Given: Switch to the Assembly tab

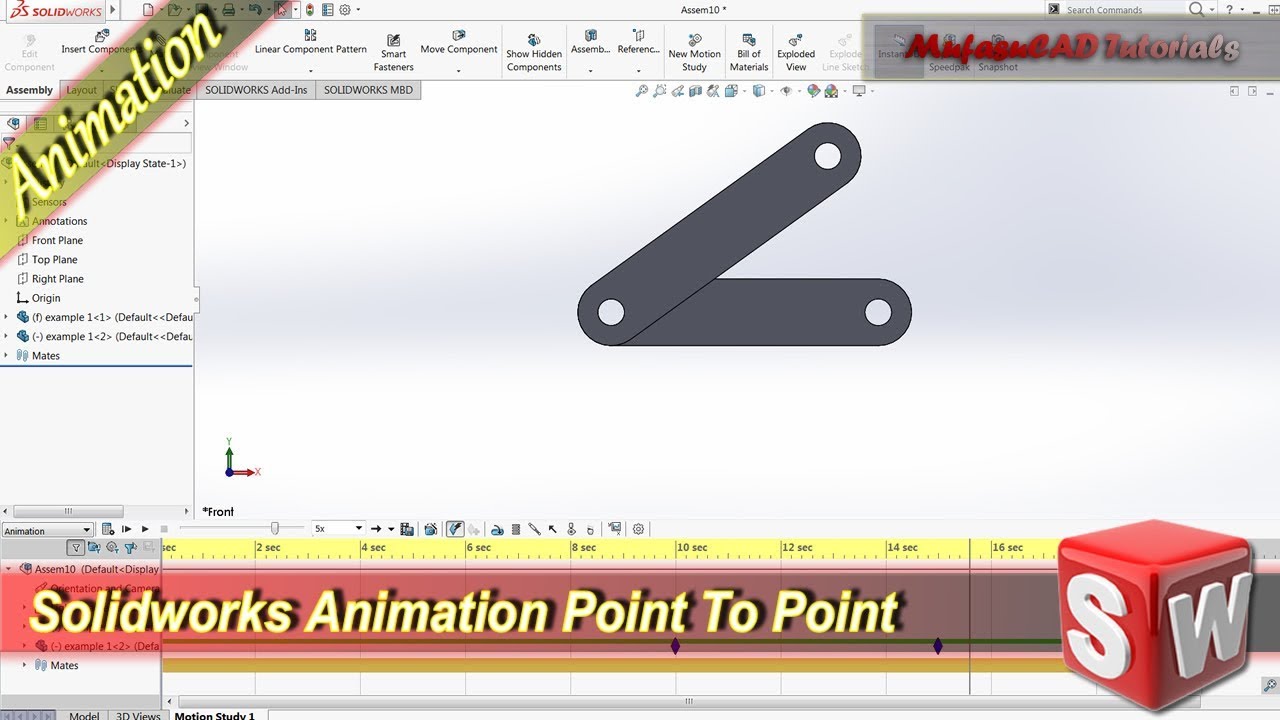Looking at the screenshot, I should click(29, 90).
